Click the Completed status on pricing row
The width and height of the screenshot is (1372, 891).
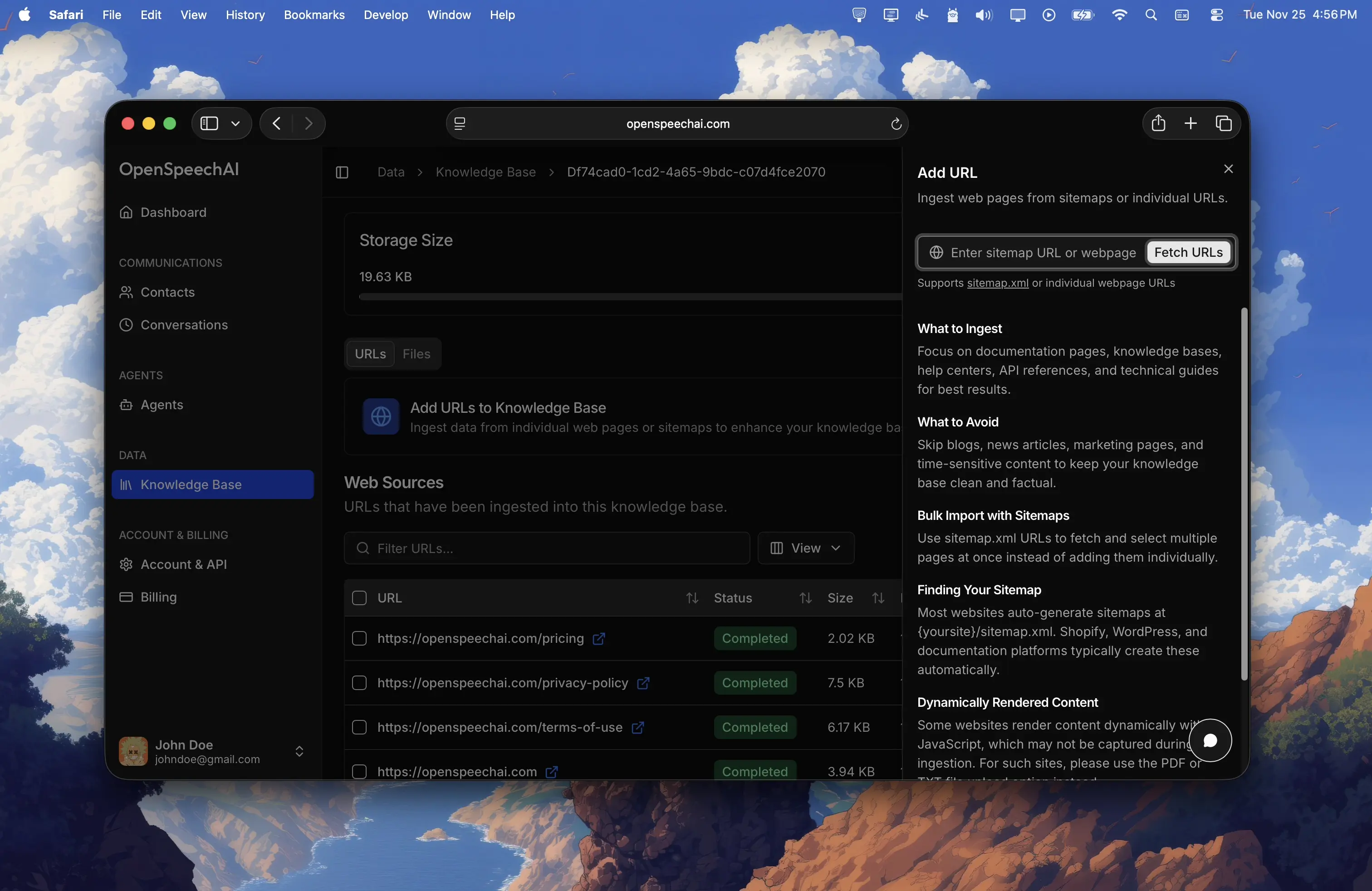coord(755,639)
